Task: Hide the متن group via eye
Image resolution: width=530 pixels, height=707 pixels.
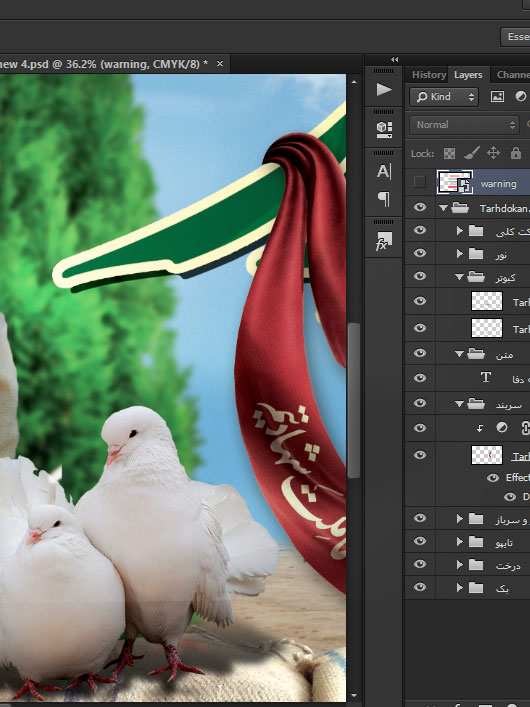Action: (x=420, y=353)
